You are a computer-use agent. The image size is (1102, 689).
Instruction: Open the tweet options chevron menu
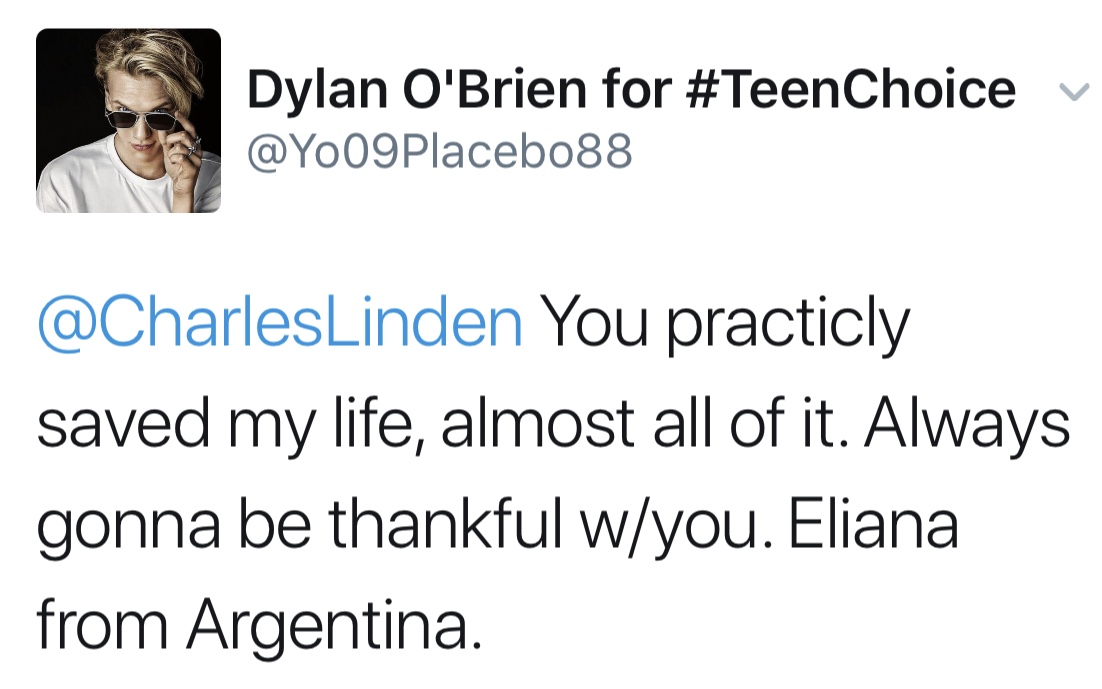click(x=1073, y=93)
